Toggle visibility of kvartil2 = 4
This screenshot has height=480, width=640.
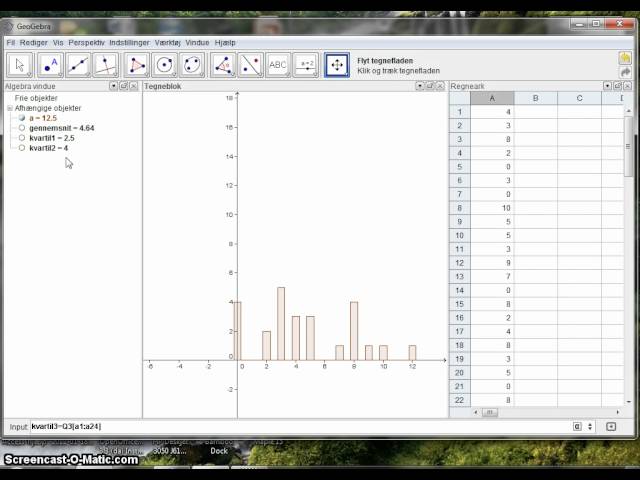[22, 148]
